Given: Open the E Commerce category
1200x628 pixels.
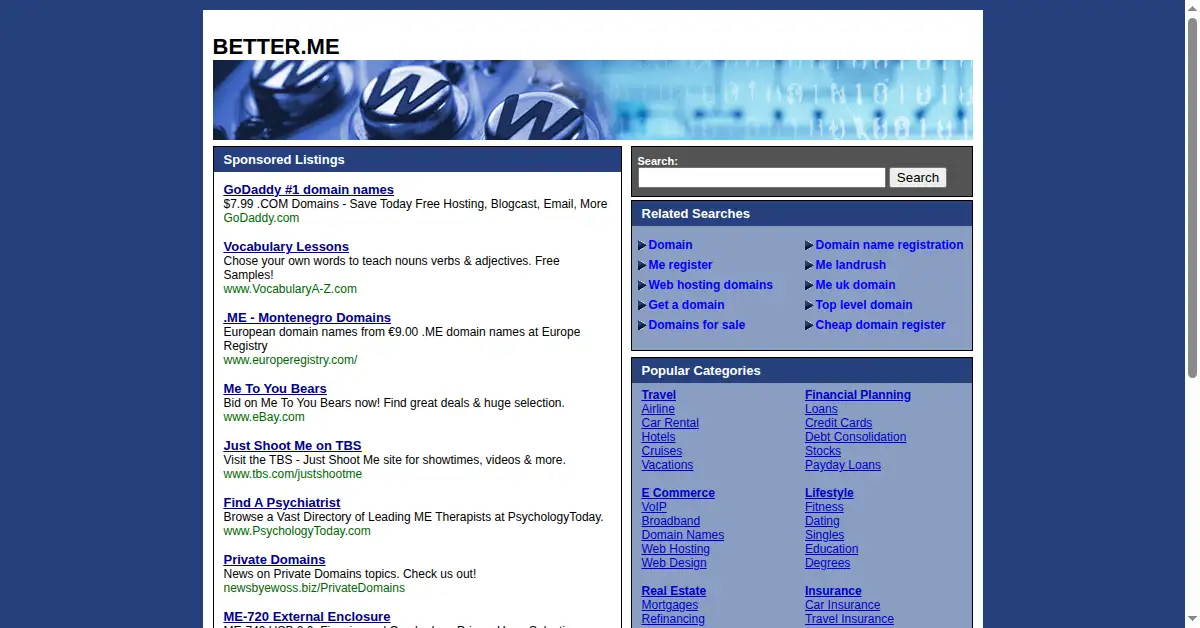Looking at the screenshot, I should pyautogui.click(x=678, y=493).
